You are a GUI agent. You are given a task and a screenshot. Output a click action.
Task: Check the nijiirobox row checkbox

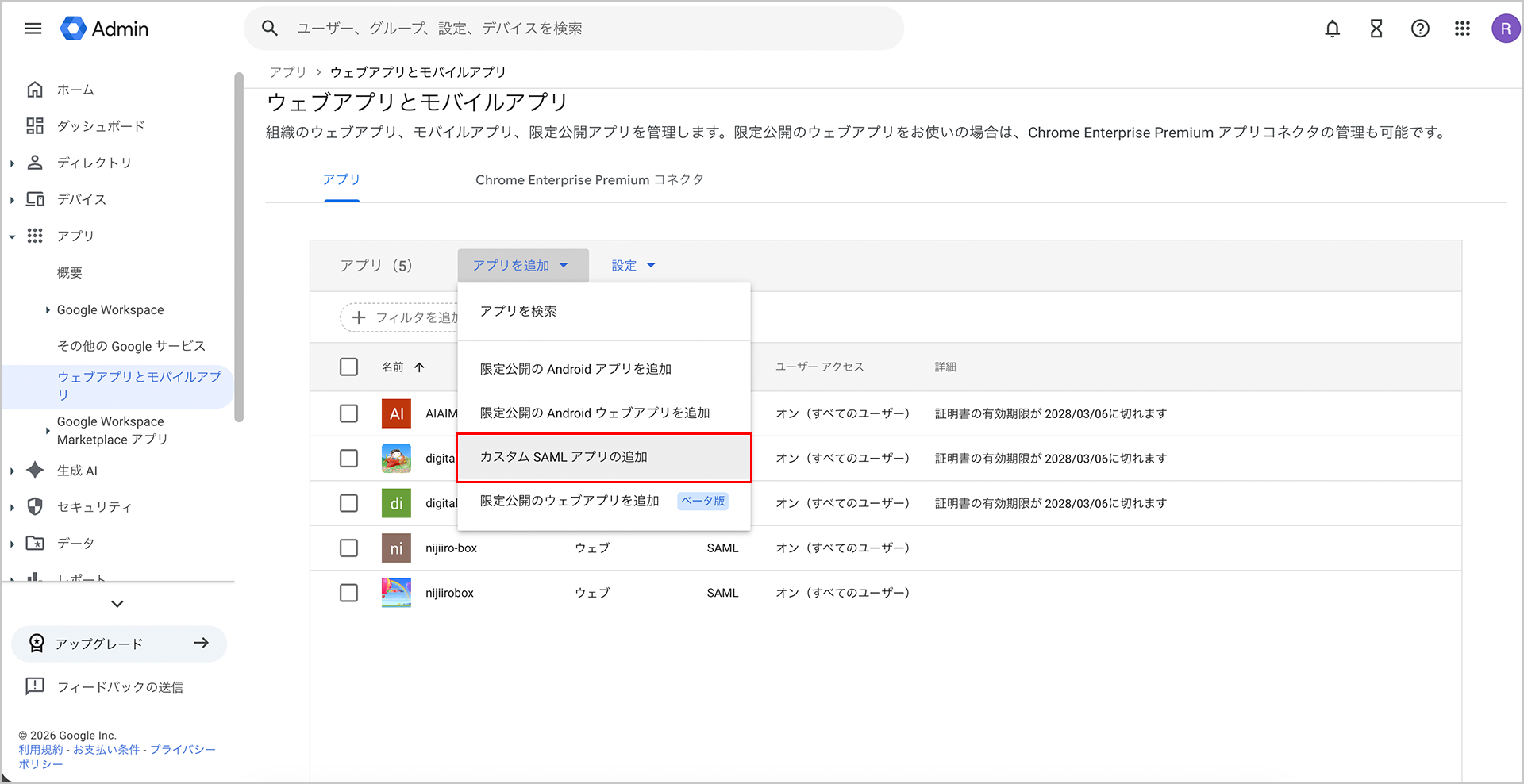[x=348, y=593]
